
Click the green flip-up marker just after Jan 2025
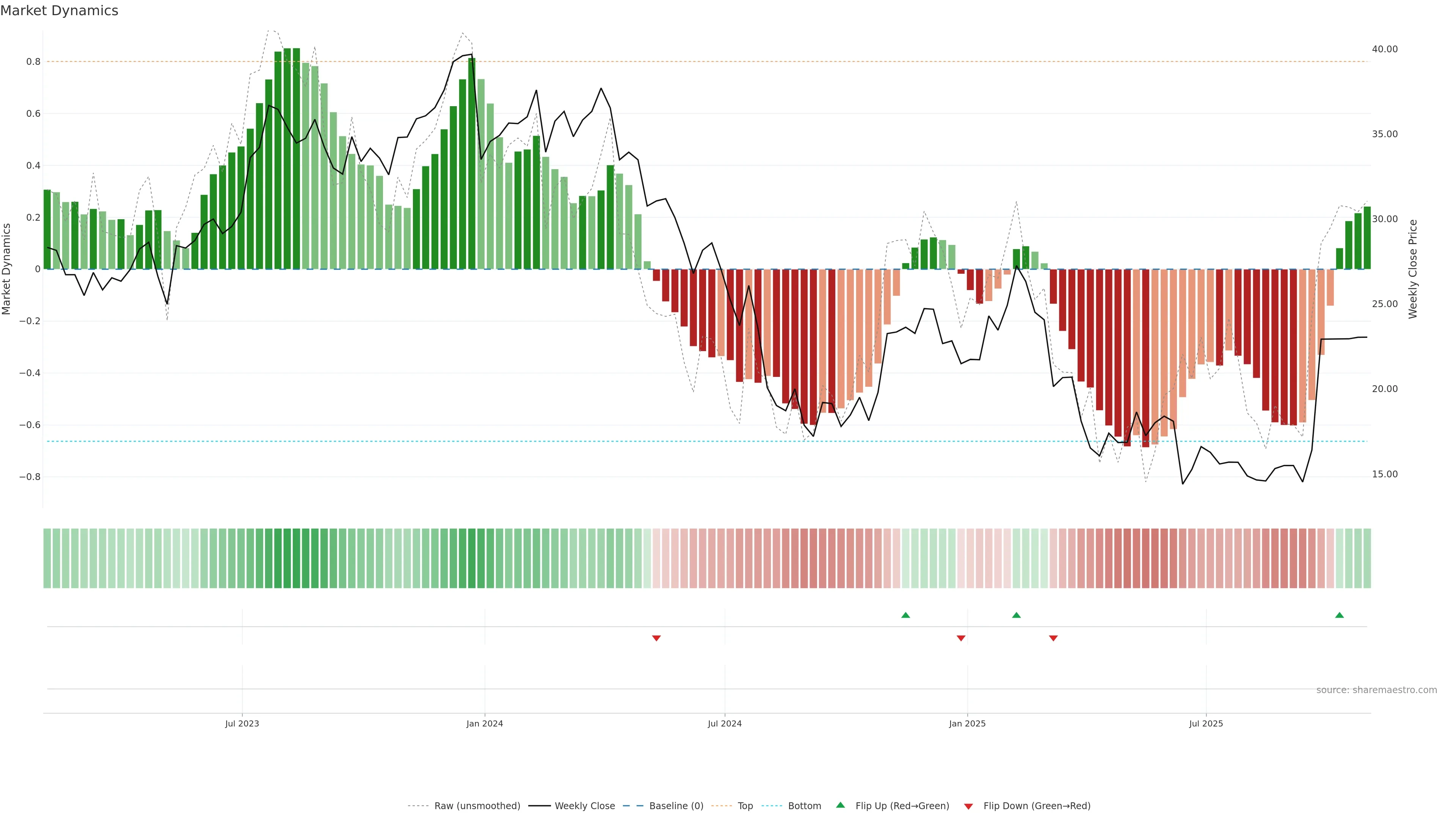(x=1016, y=615)
